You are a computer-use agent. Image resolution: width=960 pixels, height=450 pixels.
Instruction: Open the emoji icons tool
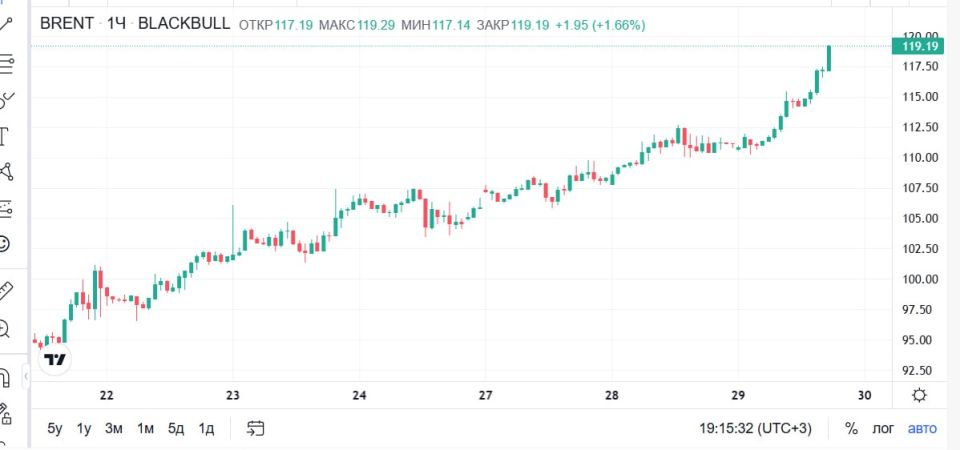click(x=4, y=244)
